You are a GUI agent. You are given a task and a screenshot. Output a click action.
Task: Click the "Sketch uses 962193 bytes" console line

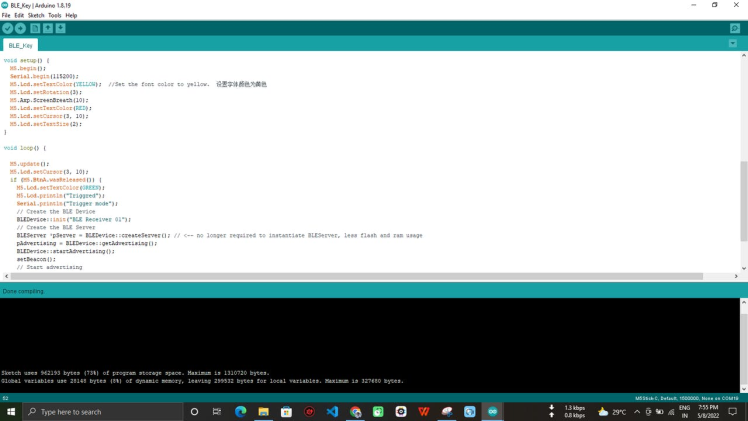pyautogui.click(x=135, y=373)
